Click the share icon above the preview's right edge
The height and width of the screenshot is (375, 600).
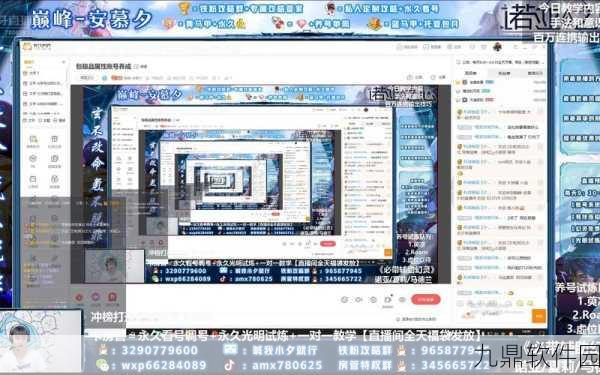point(410,77)
